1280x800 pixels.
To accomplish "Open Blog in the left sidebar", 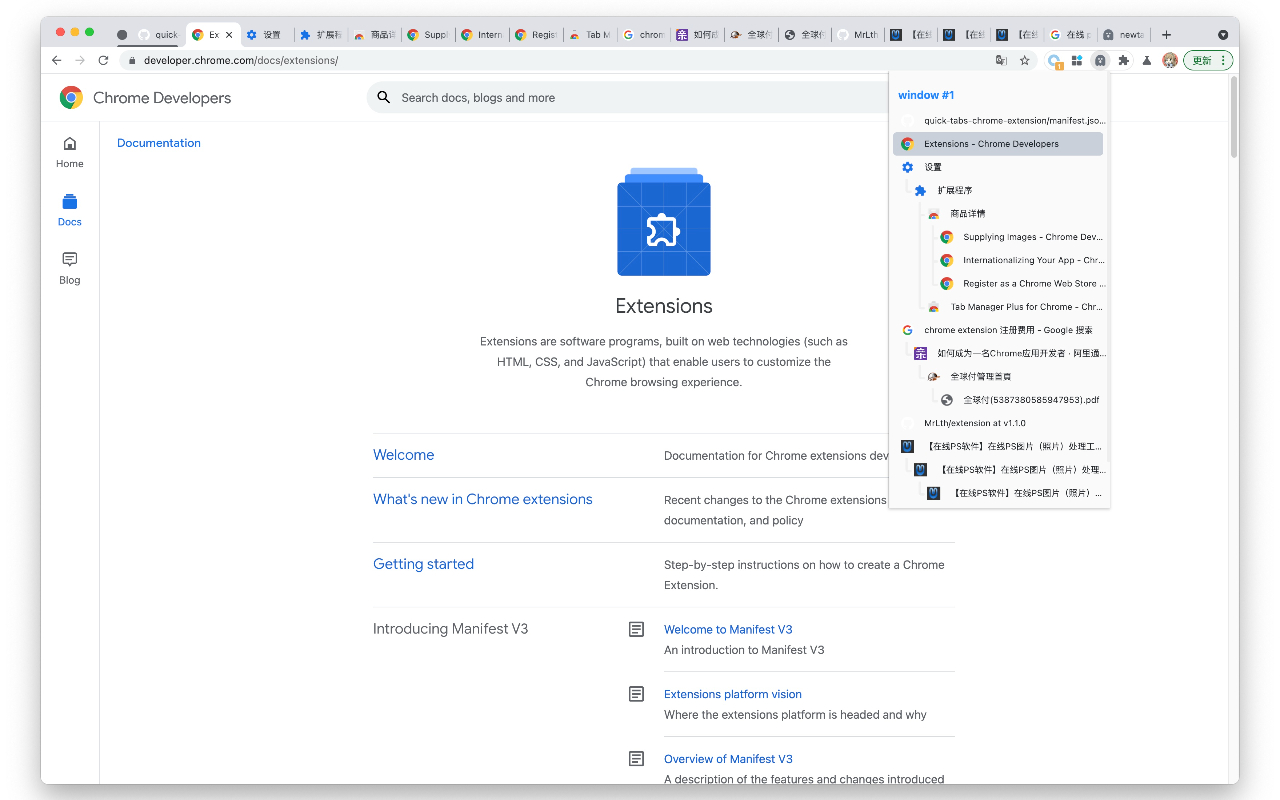I will (x=70, y=268).
